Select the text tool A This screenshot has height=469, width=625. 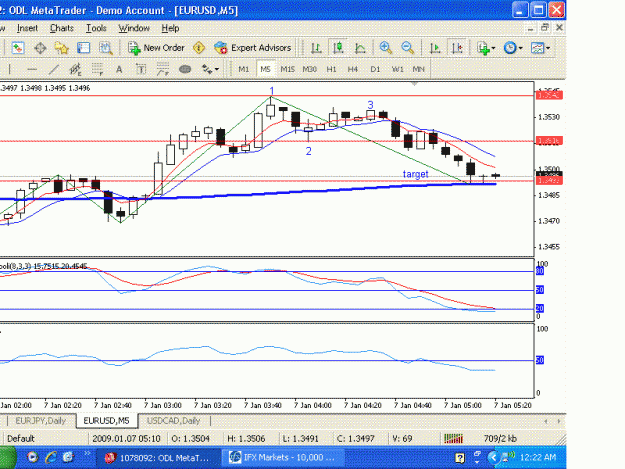point(119,69)
